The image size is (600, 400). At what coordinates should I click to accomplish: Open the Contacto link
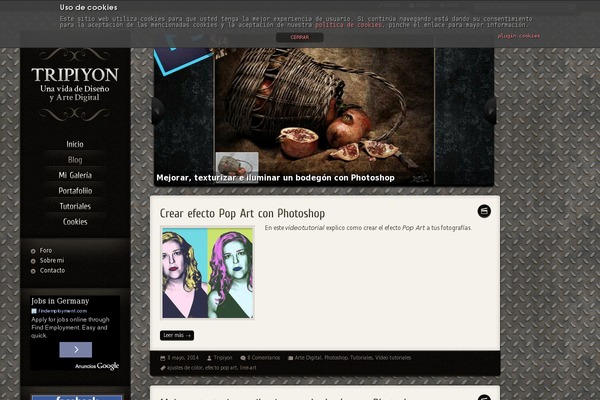point(52,270)
